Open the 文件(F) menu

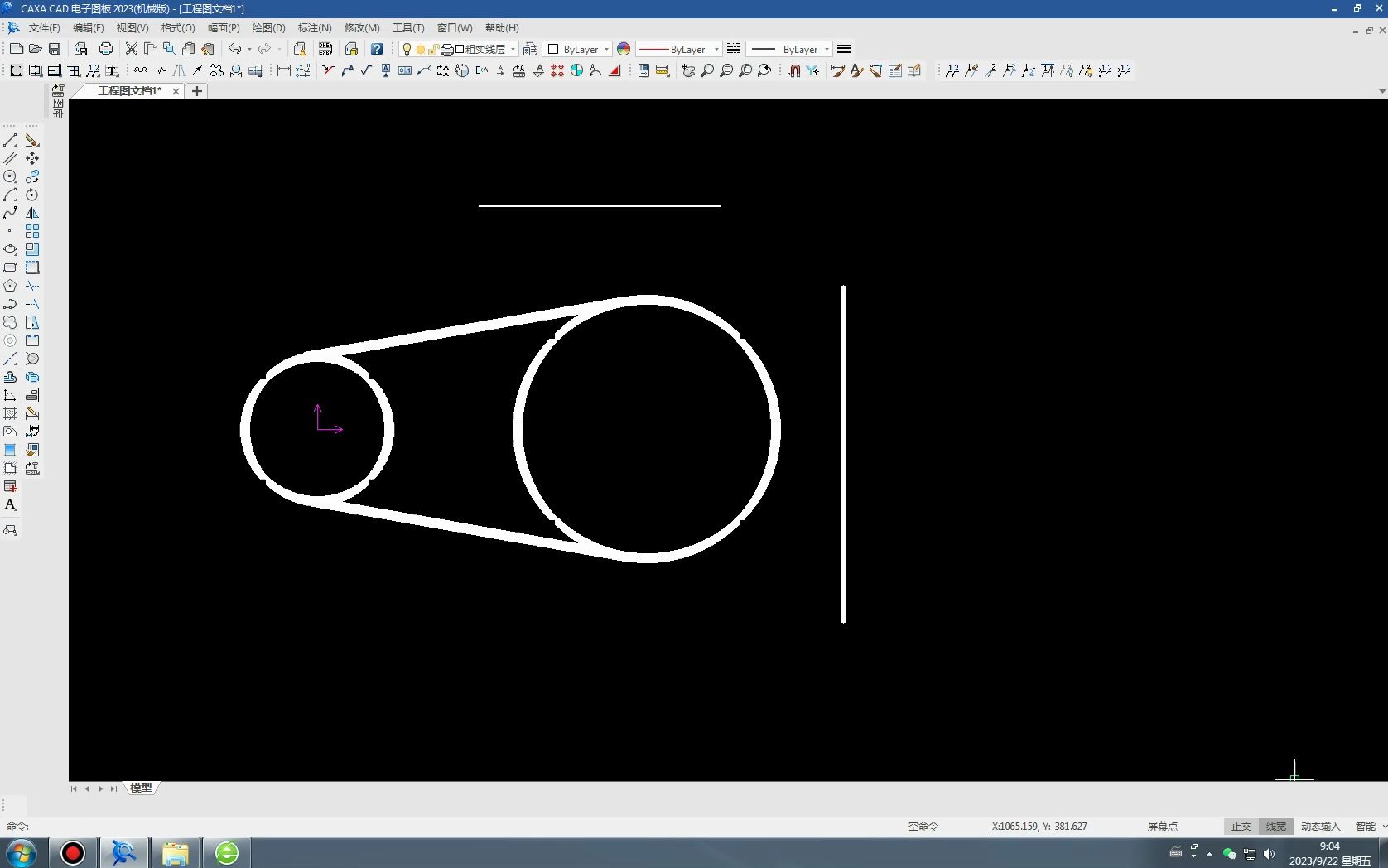coord(44,27)
